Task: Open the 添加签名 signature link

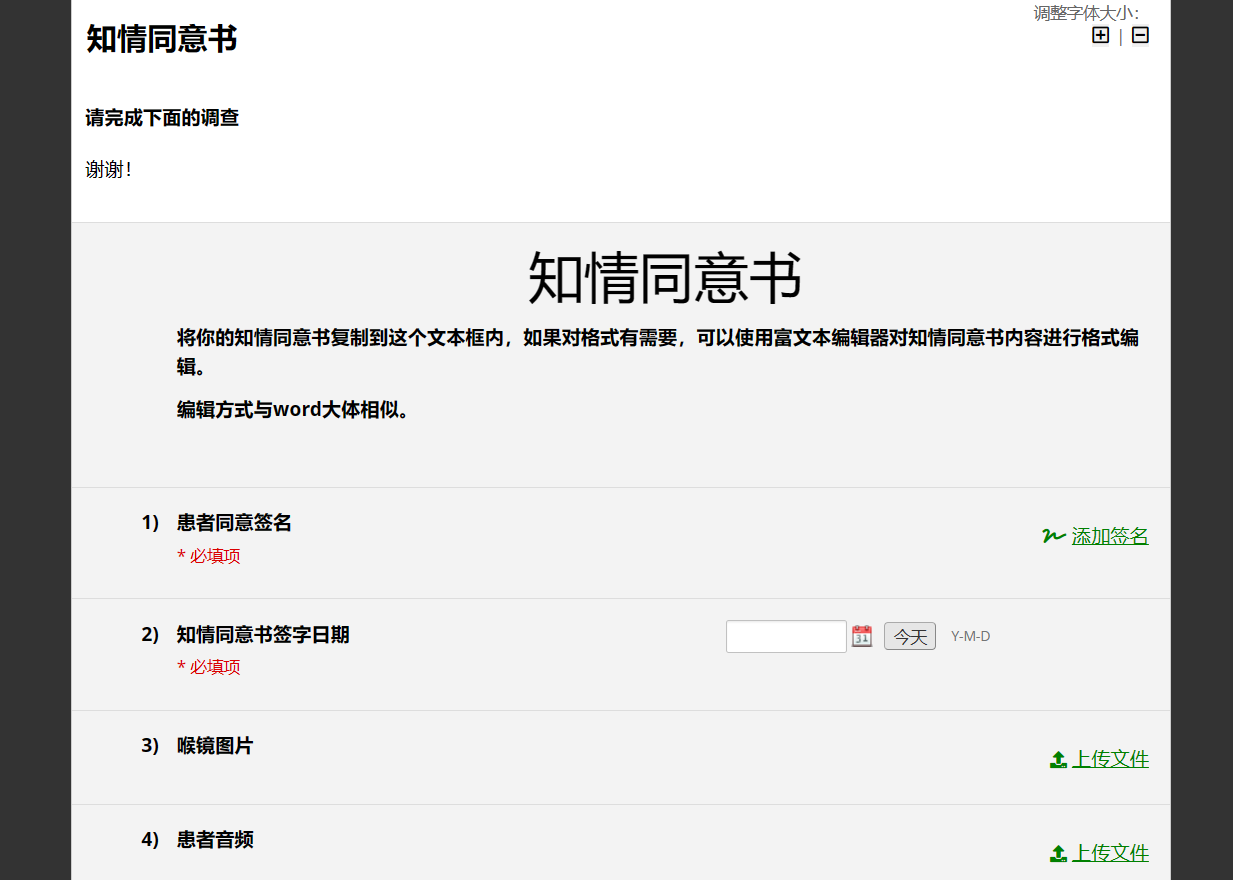Action: [1110, 536]
